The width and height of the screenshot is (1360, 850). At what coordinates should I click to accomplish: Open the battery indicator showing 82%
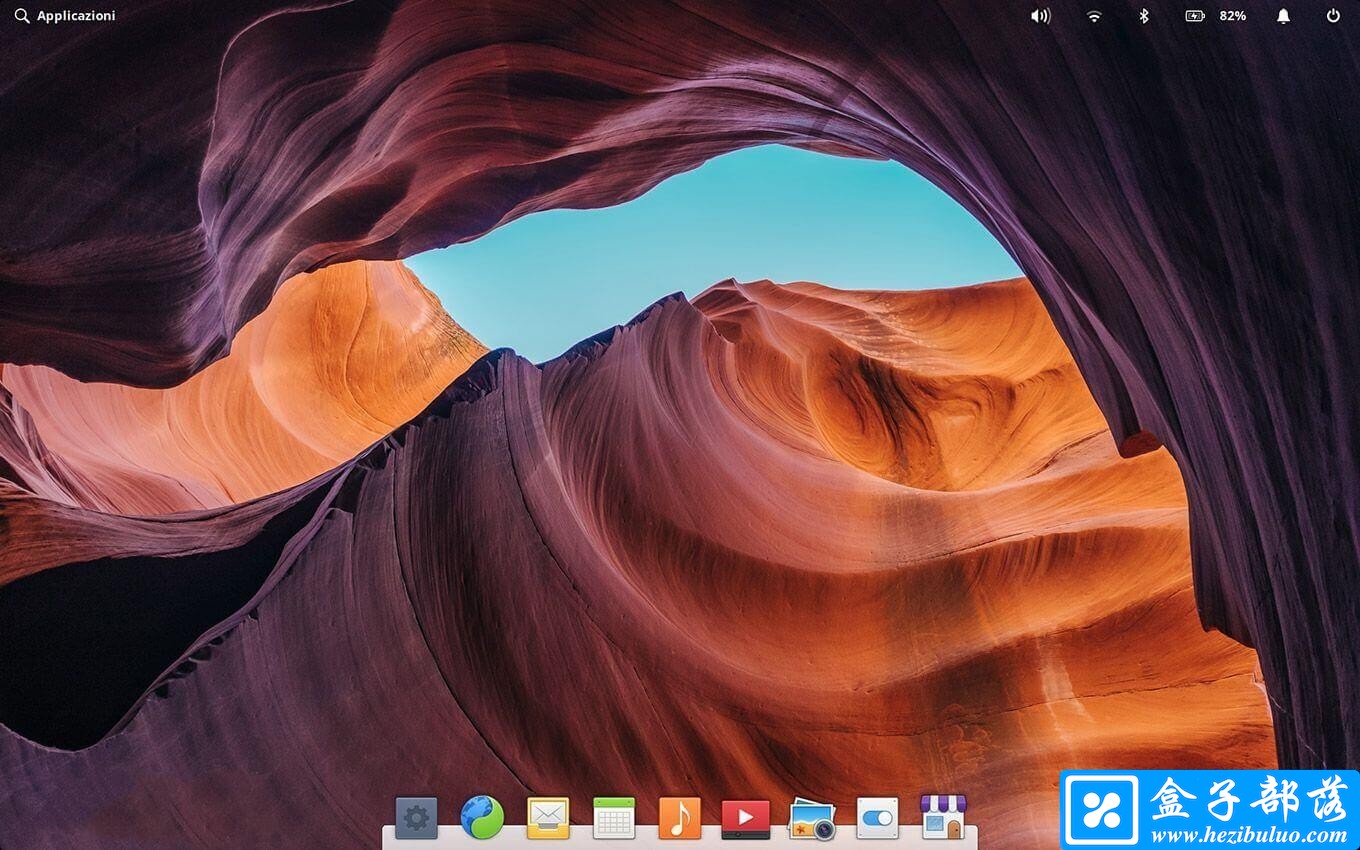pyautogui.click(x=1215, y=16)
